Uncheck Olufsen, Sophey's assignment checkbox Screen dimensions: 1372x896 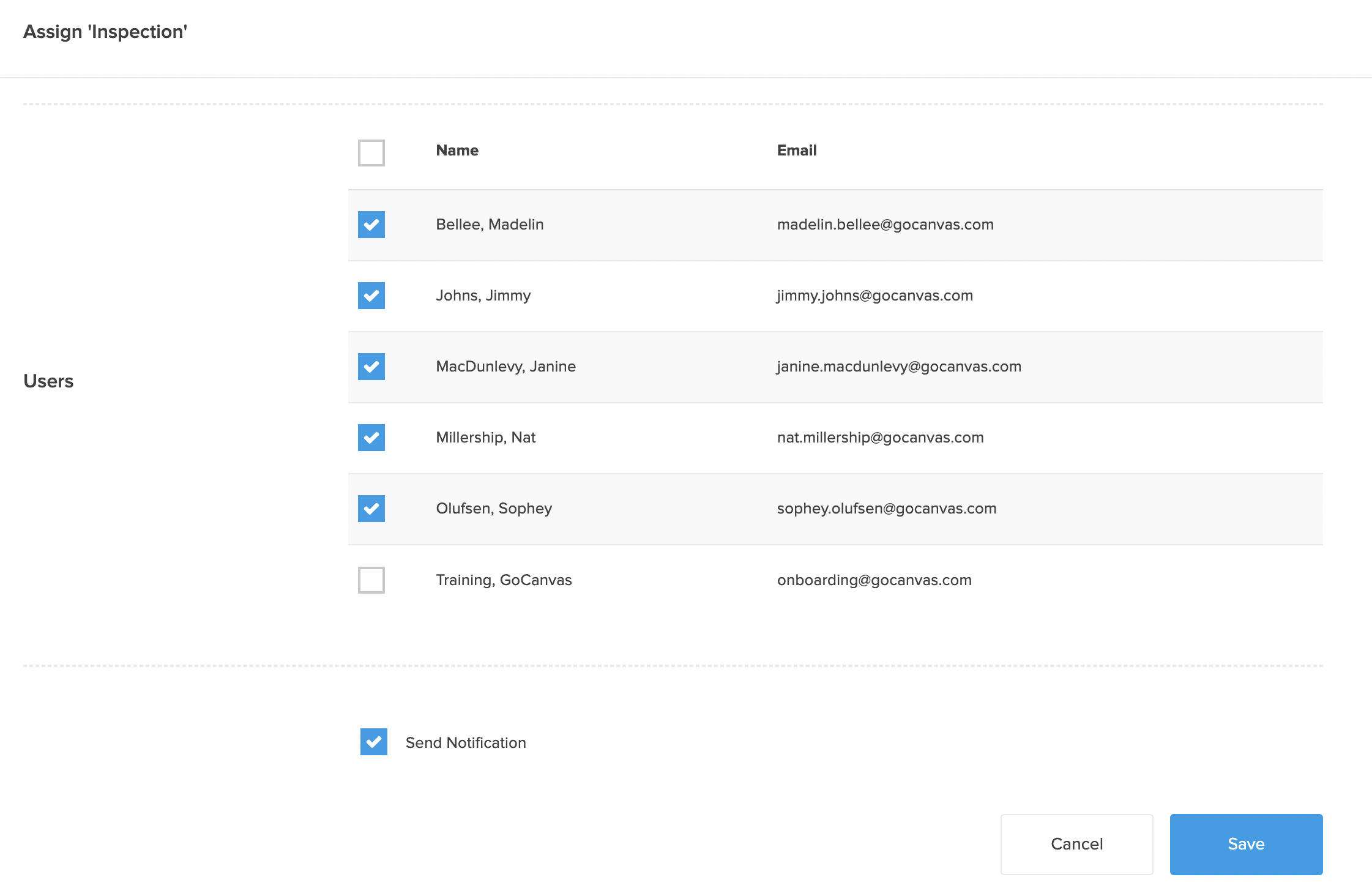371,509
